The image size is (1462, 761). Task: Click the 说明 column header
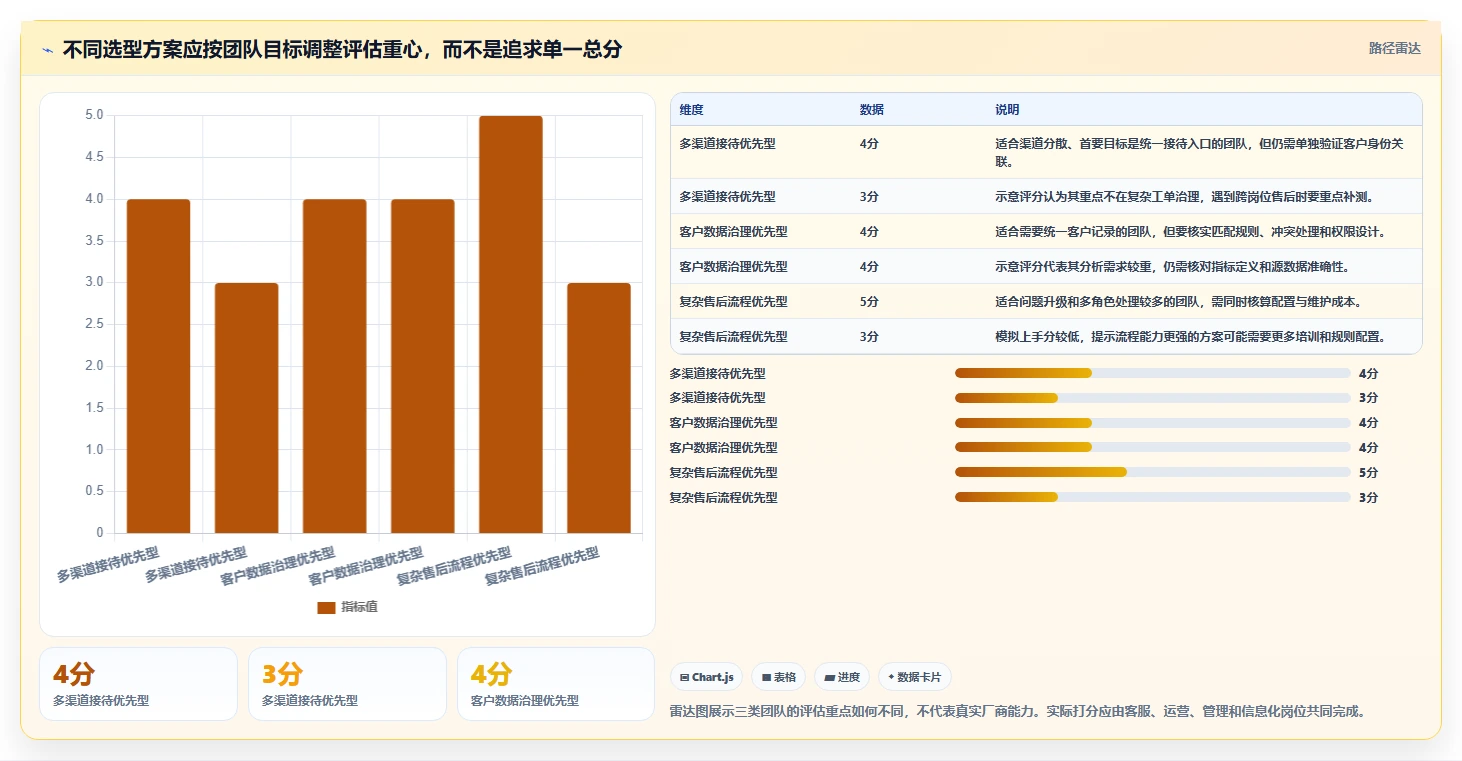(x=1006, y=110)
